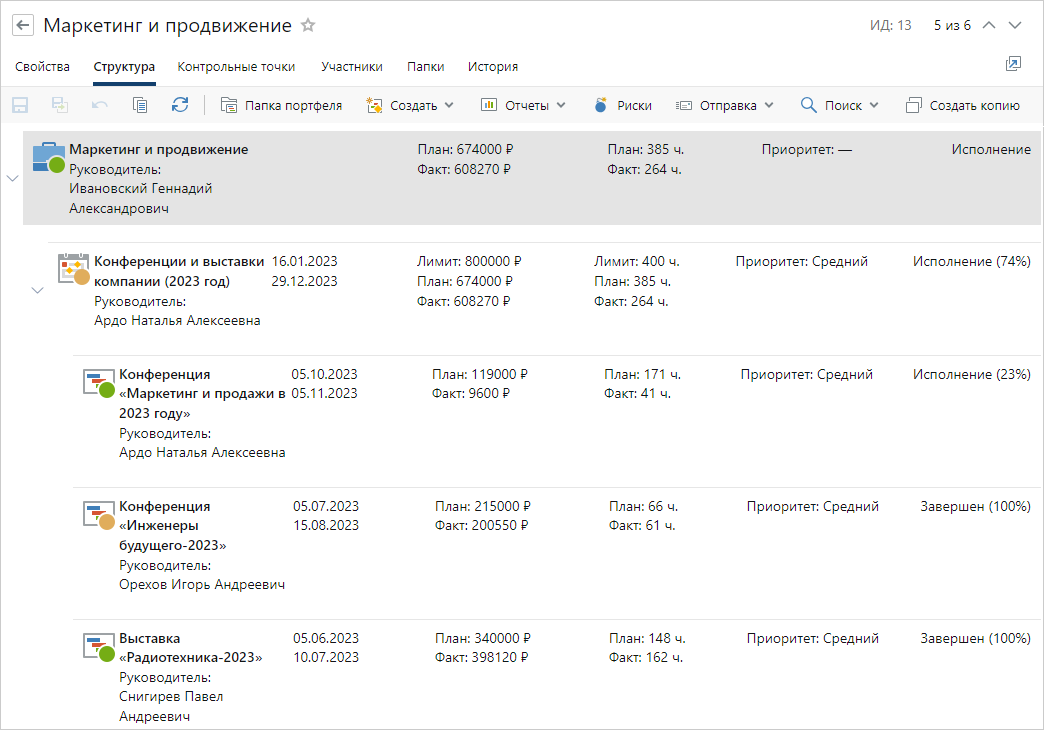The height and width of the screenshot is (730, 1044).
Task: Open the Риски section
Action: [622, 105]
